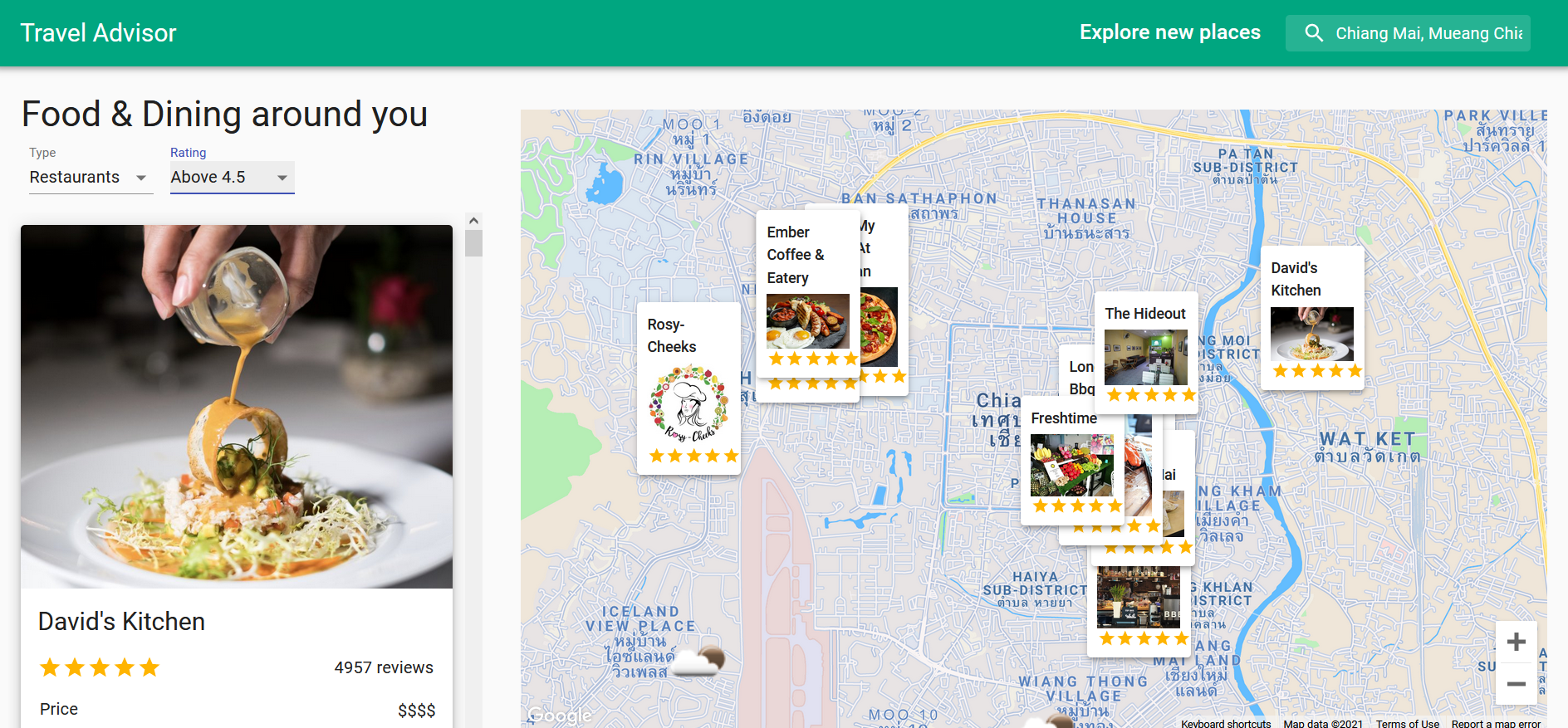Click the search magnifier icon
Viewport: 1568px width, 728px height.
(1313, 33)
